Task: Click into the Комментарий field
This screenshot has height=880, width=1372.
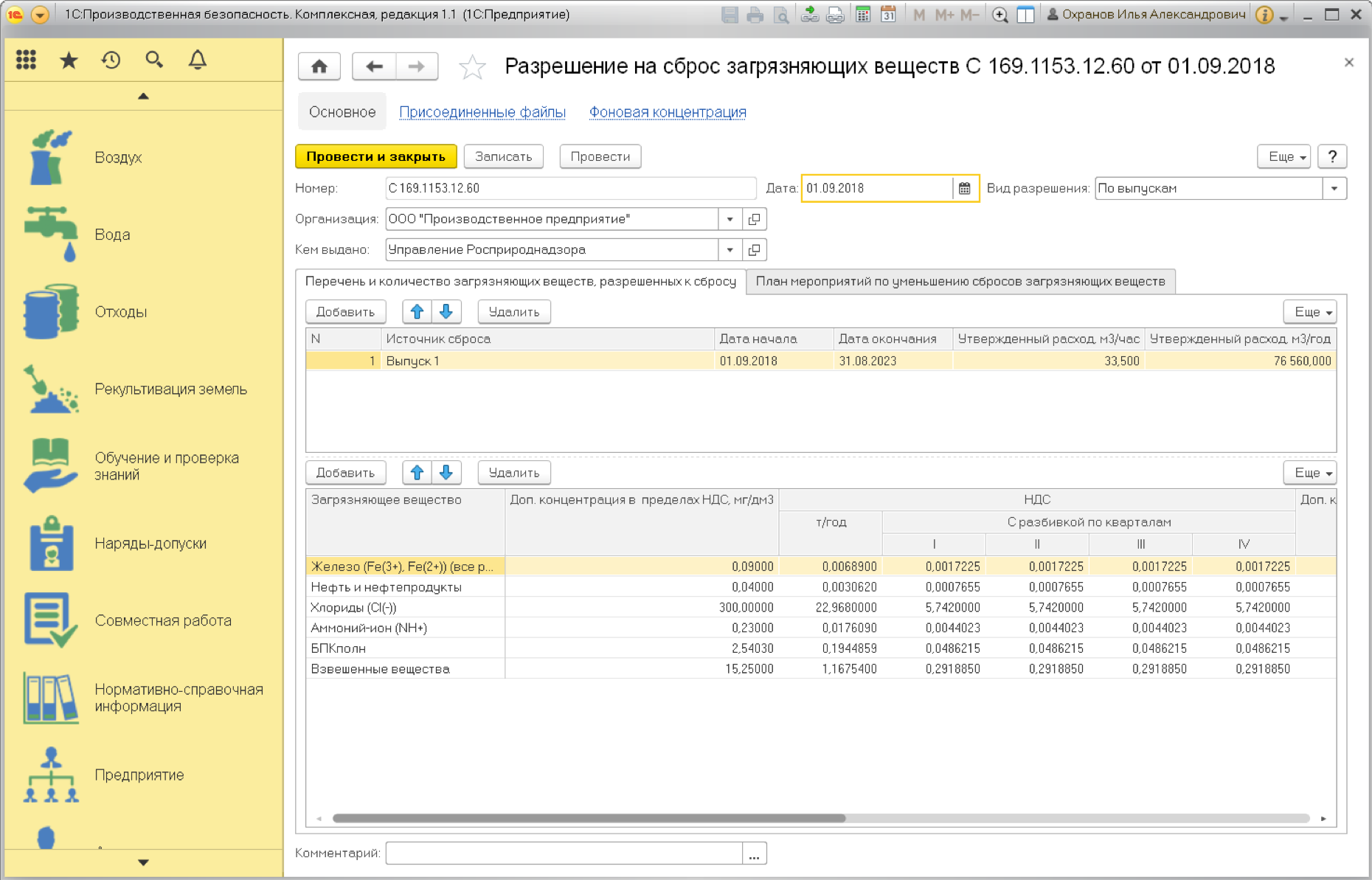Action: point(564,853)
